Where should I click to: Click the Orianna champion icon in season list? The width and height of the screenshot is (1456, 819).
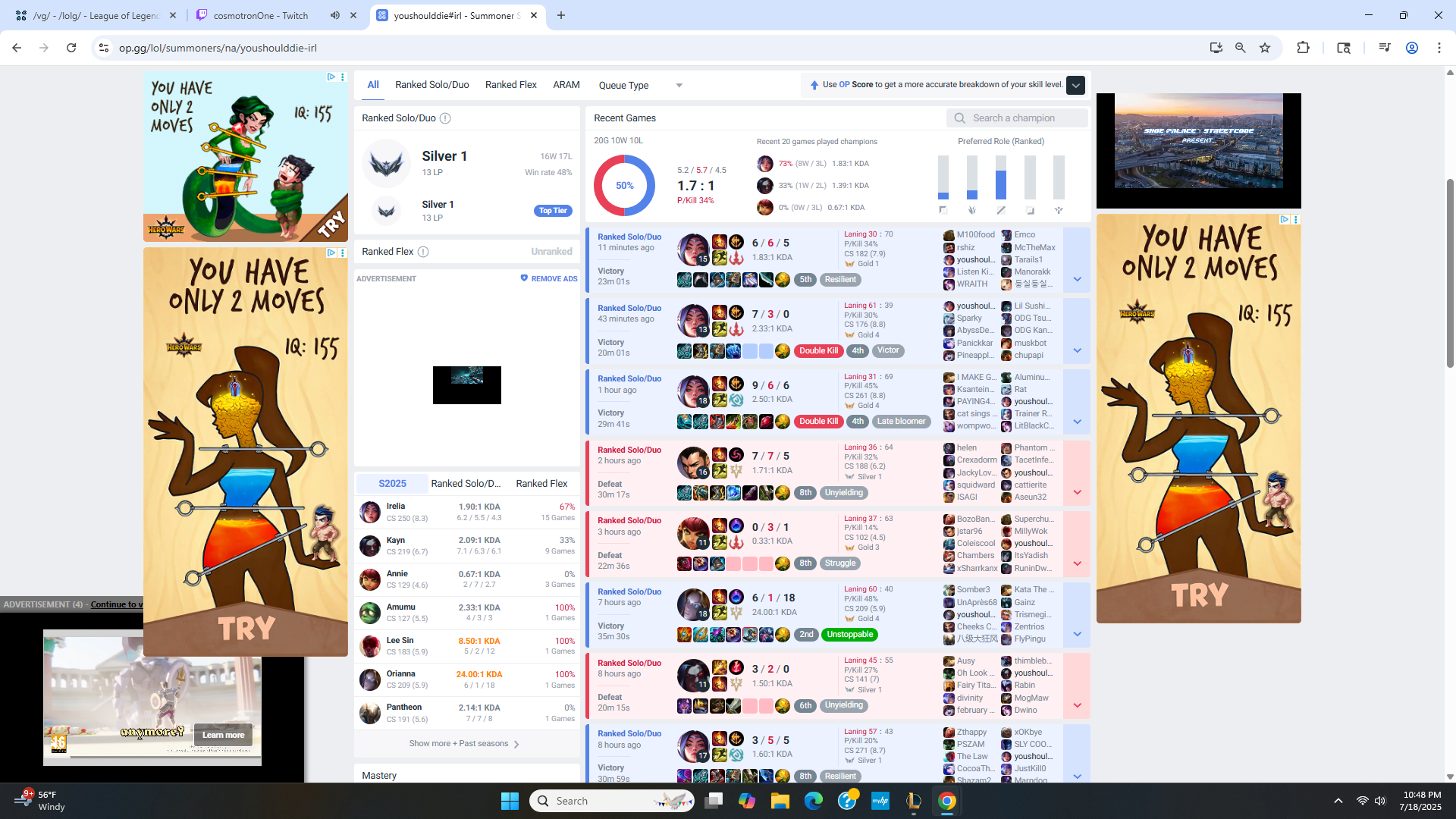(x=370, y=679)
